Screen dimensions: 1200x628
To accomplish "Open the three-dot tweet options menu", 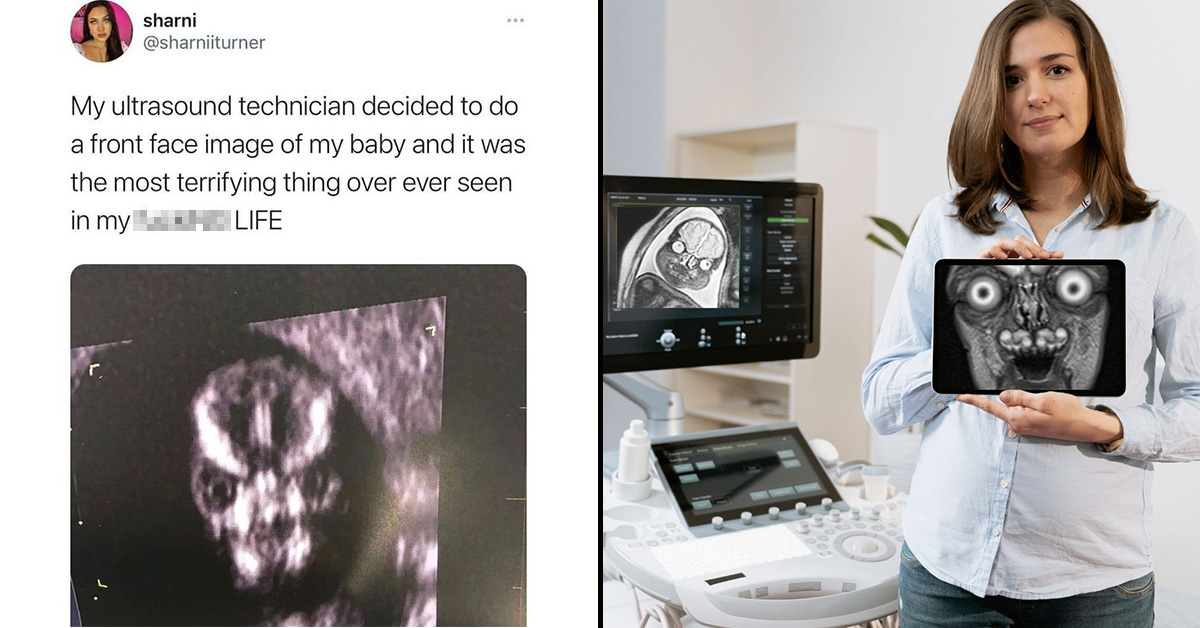I will pos(515,20).
